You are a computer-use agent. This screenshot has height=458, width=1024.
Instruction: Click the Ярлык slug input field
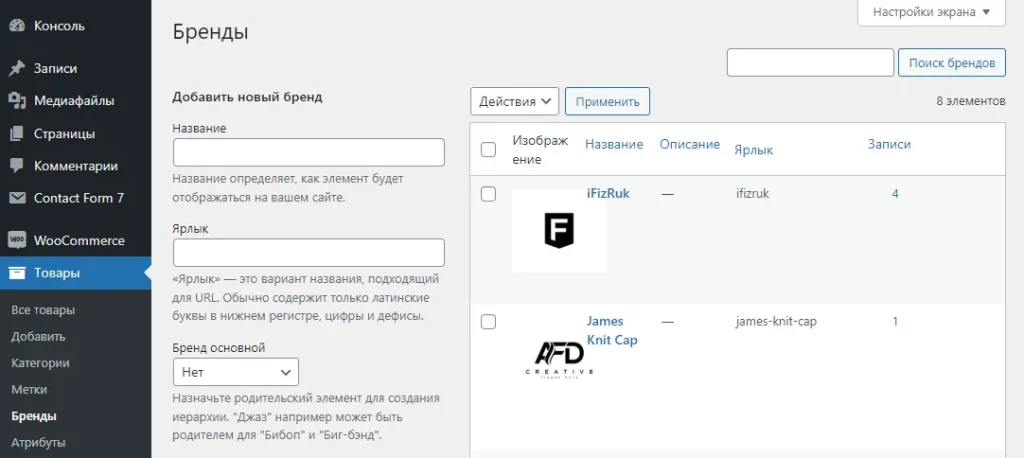coord(309,253)
